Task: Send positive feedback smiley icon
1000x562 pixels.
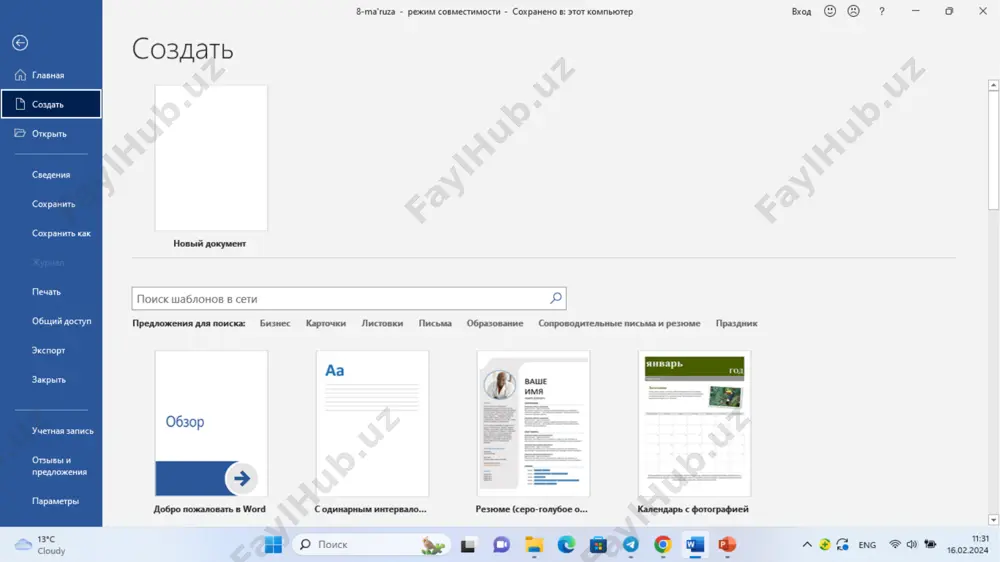Action: pos(830,11)
